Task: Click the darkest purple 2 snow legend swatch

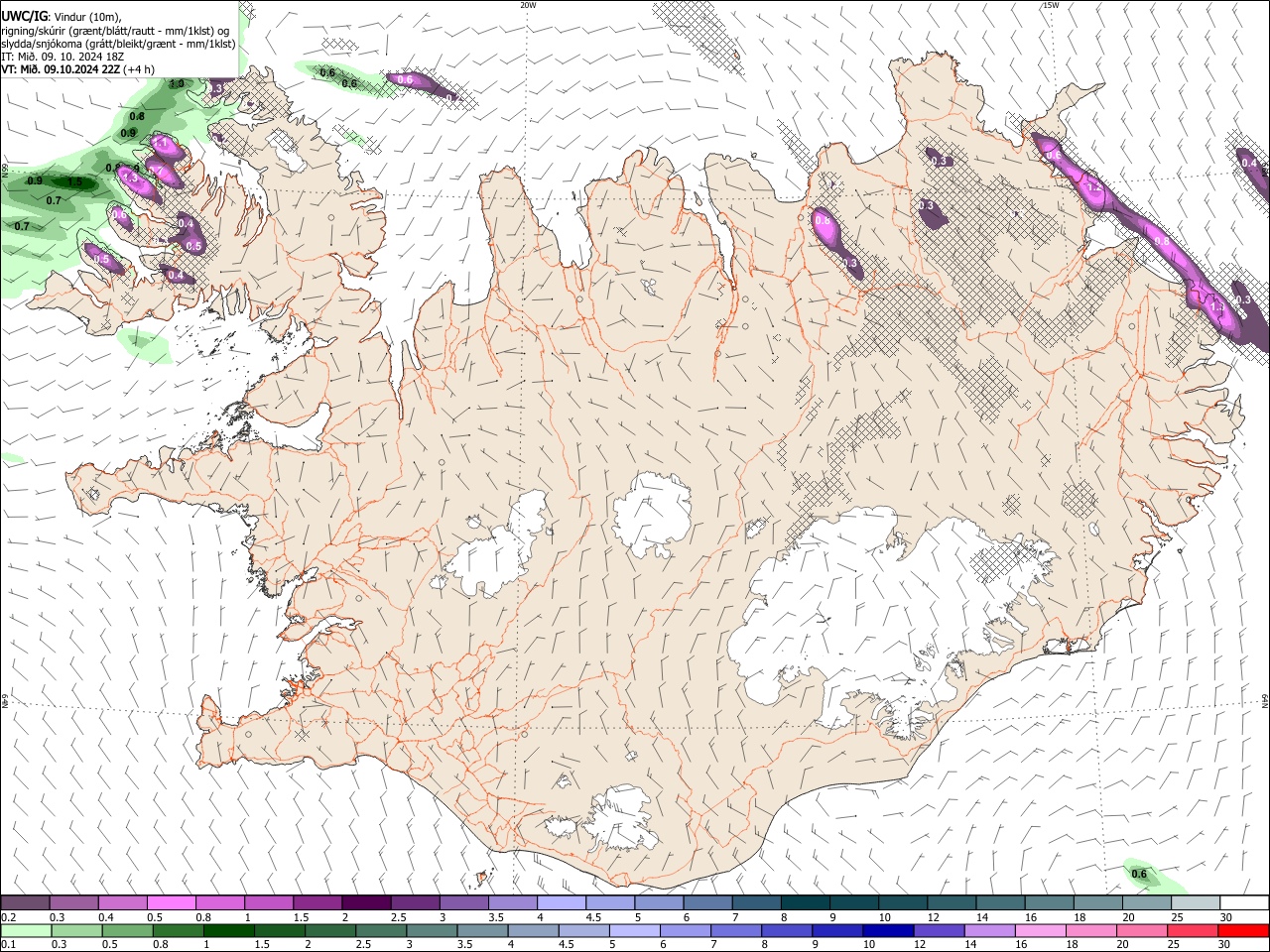Action: [365, 903]
